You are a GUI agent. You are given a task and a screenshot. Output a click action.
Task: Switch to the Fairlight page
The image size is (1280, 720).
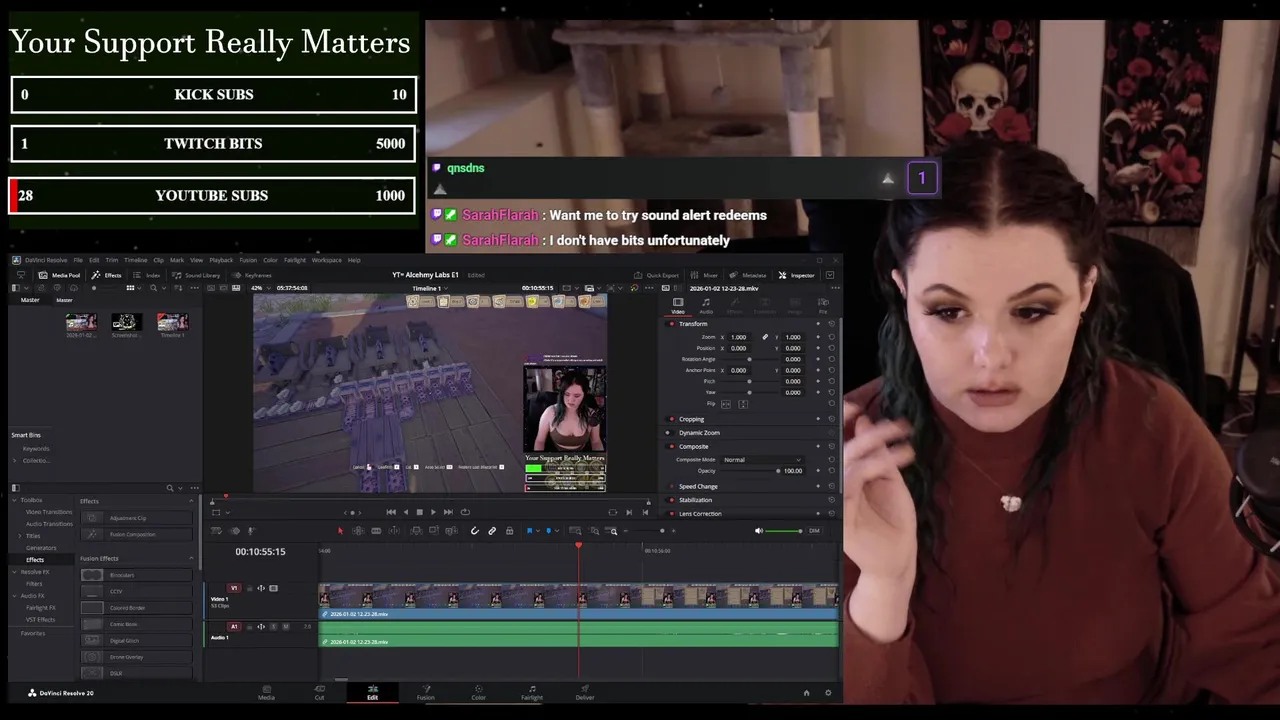(532, 692)
